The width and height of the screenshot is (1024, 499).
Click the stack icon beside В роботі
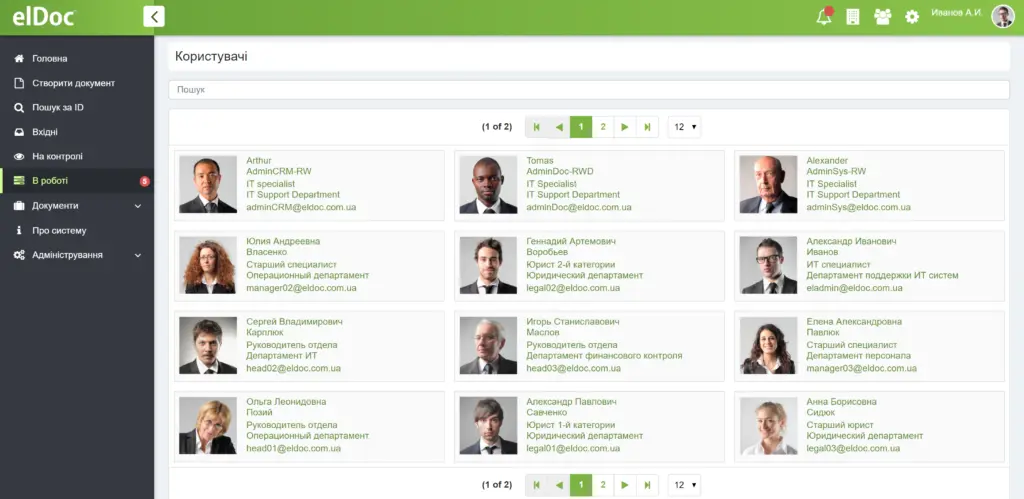tap(19, 181)
